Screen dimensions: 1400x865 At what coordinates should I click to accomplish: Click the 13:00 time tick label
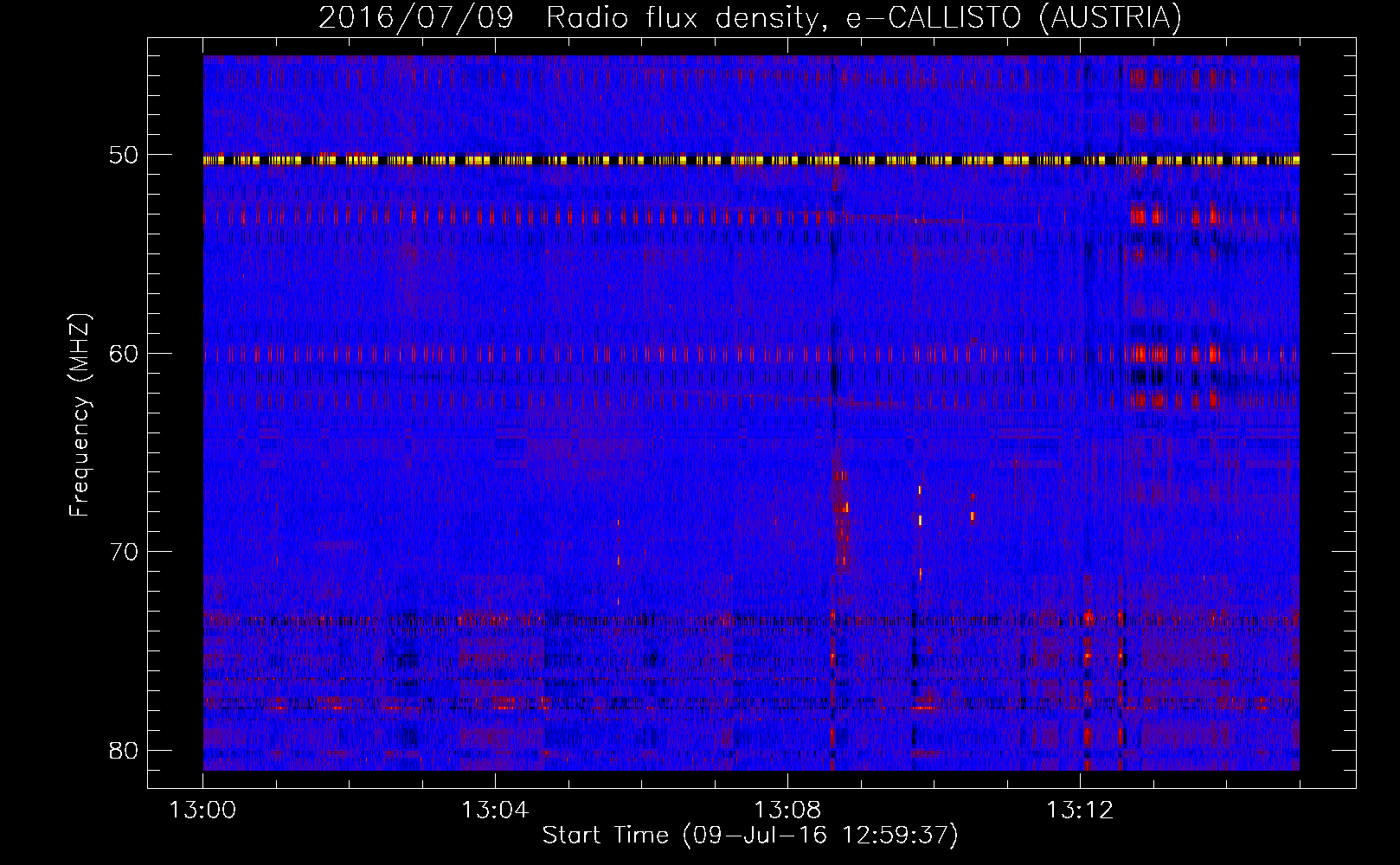tap(202, 811)
